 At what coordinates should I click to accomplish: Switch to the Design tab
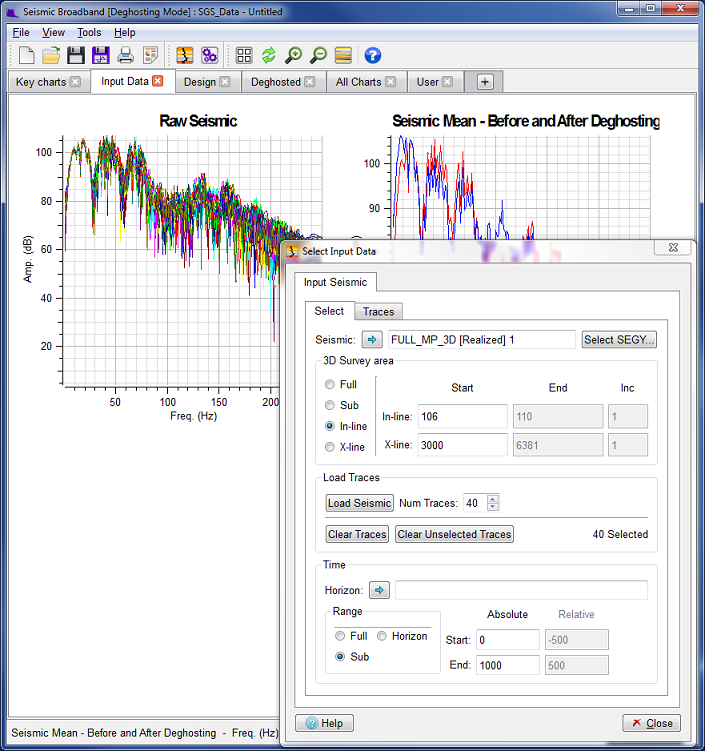(200, 82)
